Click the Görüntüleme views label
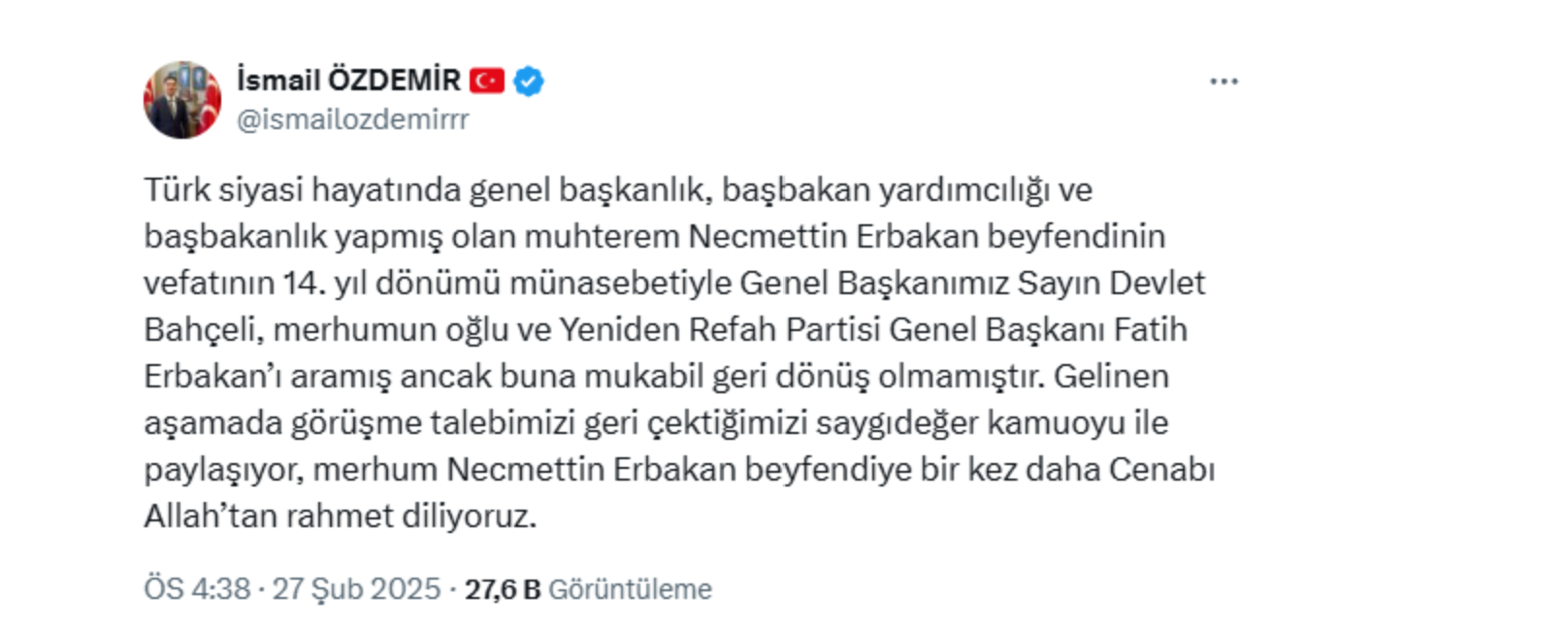Viewport: 1568px width, 633px height. click(x=631, y=589)
